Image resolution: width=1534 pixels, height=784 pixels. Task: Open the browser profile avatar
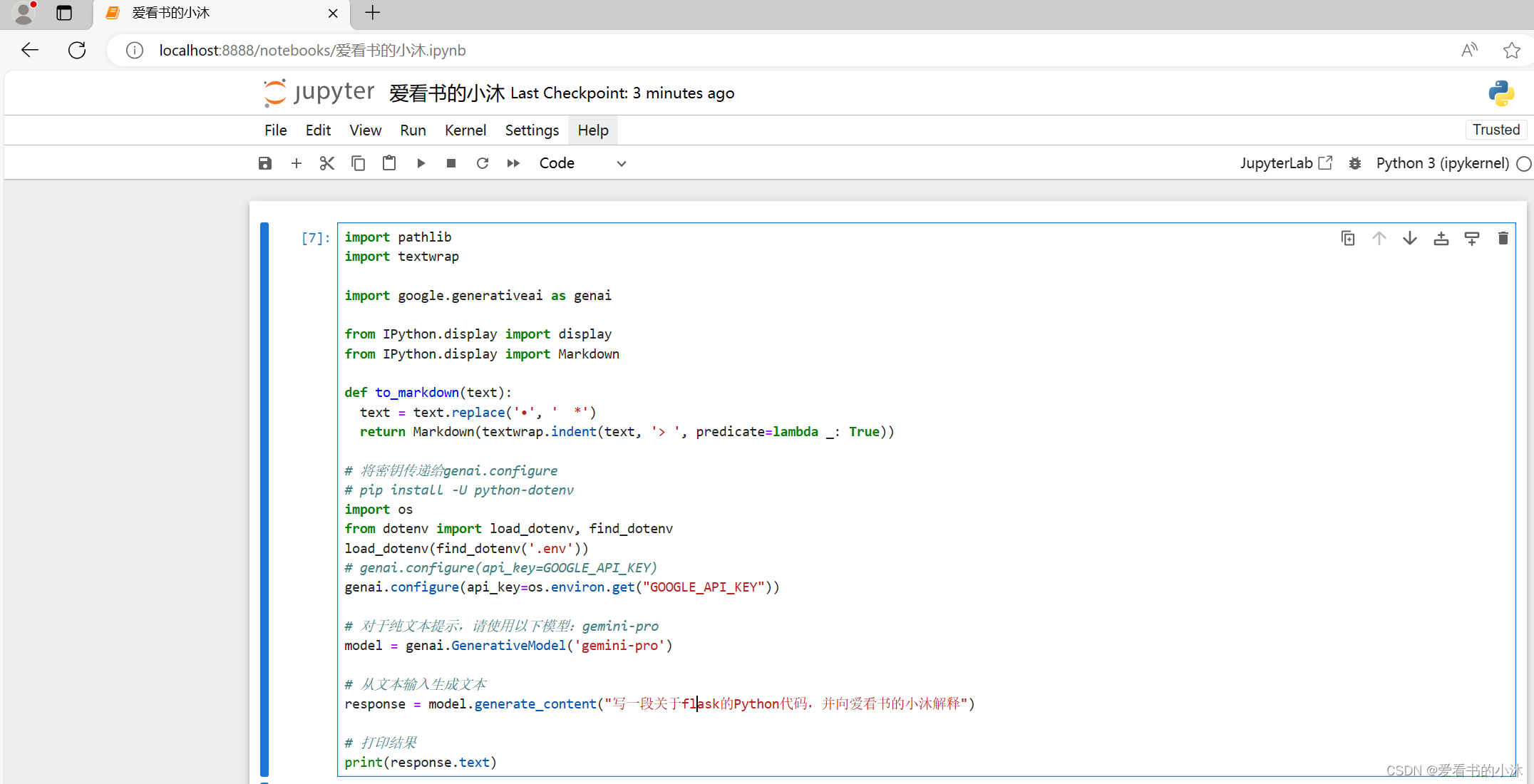click(x=24, y=13)
